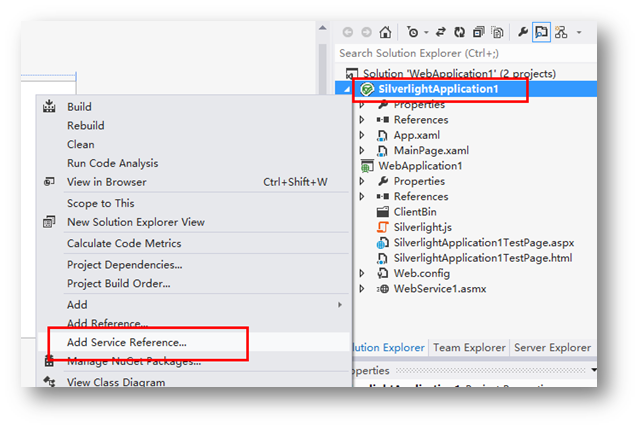Click the Collapse All icon
This screenshot has height=429, width=639.
click(478, 32)
